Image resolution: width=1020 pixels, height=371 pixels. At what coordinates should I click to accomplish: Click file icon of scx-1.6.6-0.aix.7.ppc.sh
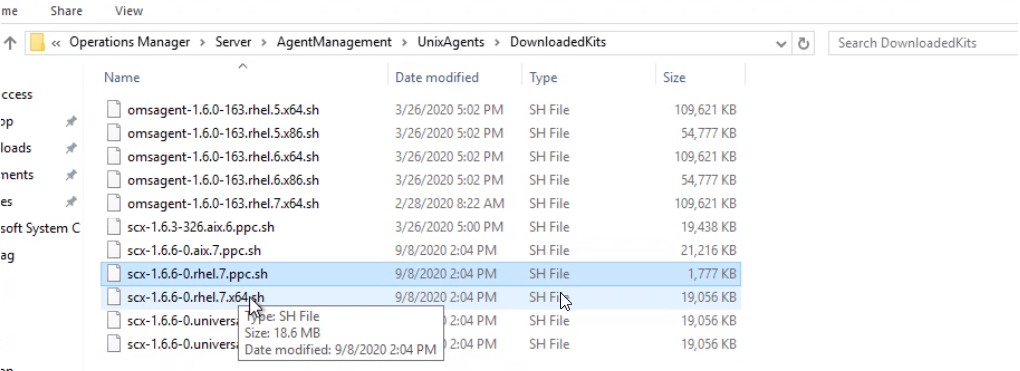[114, 251]
